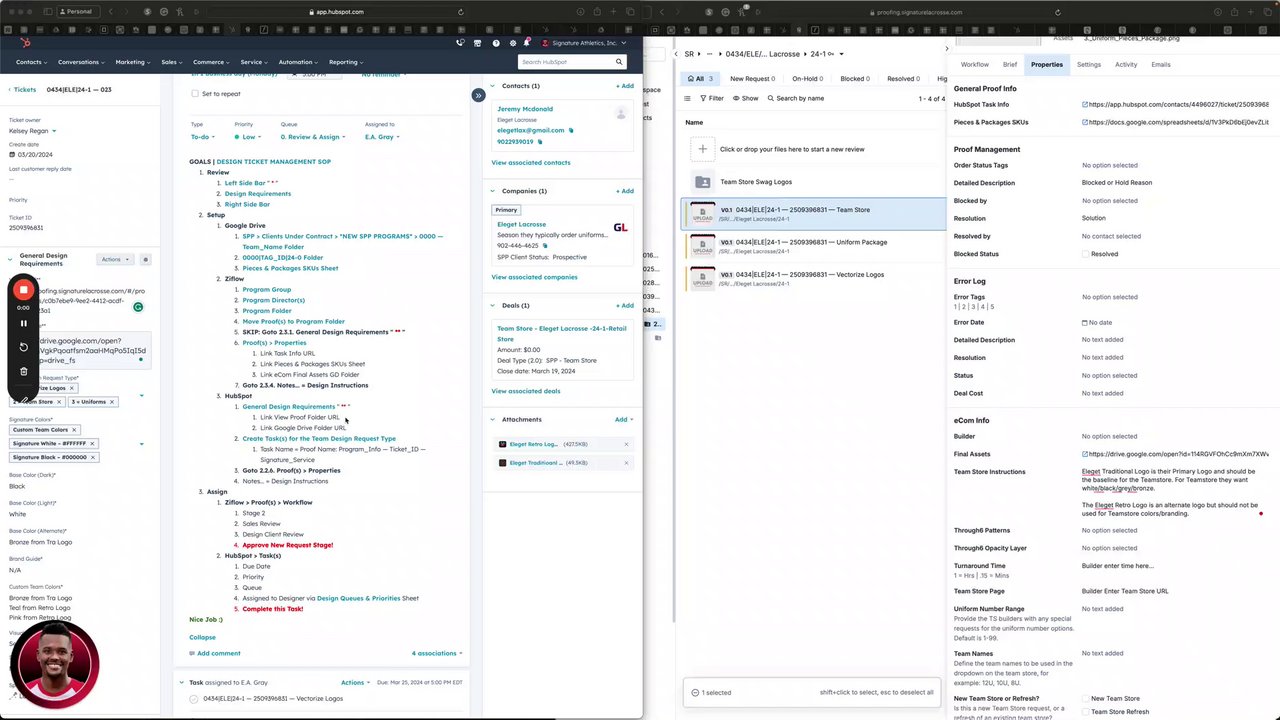
Task: Toggle the Vectorize Logos task complete circle
Action: pos(194,699)
